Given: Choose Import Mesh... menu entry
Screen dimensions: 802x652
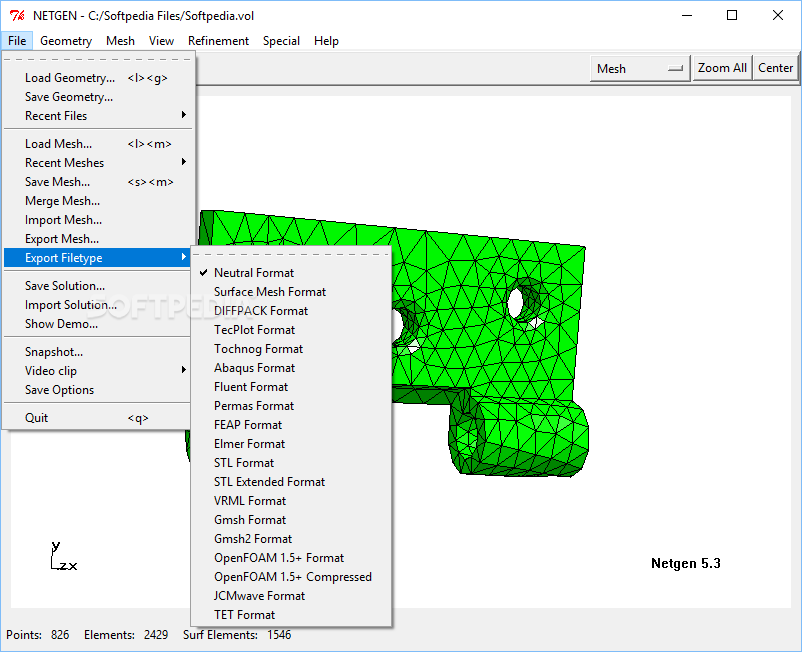Looking at the screenshot, I should (x=98, y=219).
